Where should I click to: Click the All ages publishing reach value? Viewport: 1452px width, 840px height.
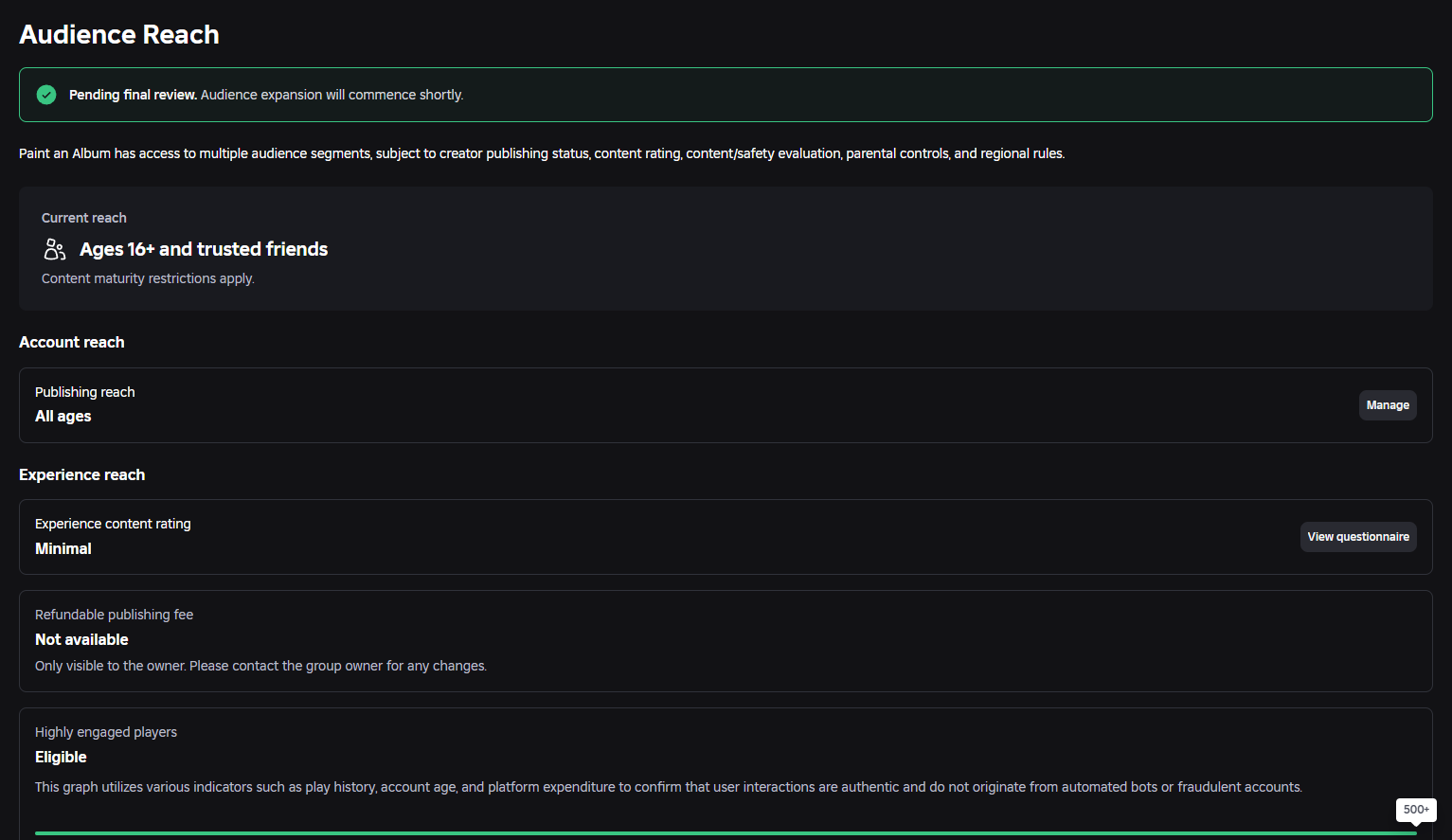coord(63,416)
